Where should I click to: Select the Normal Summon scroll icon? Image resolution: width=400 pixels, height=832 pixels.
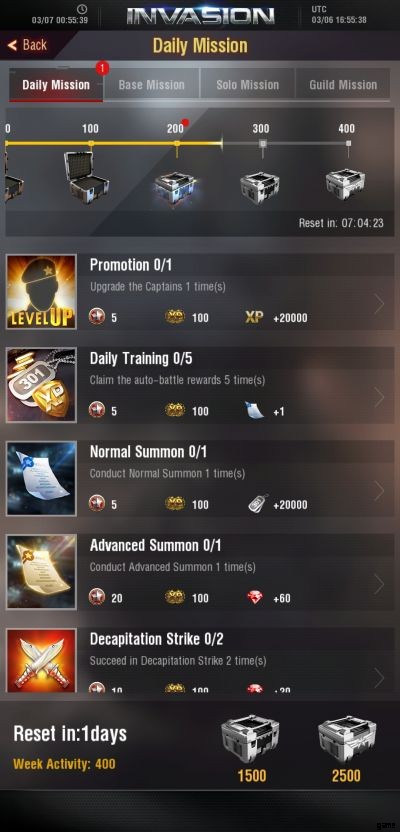click(x=41, y=479)
